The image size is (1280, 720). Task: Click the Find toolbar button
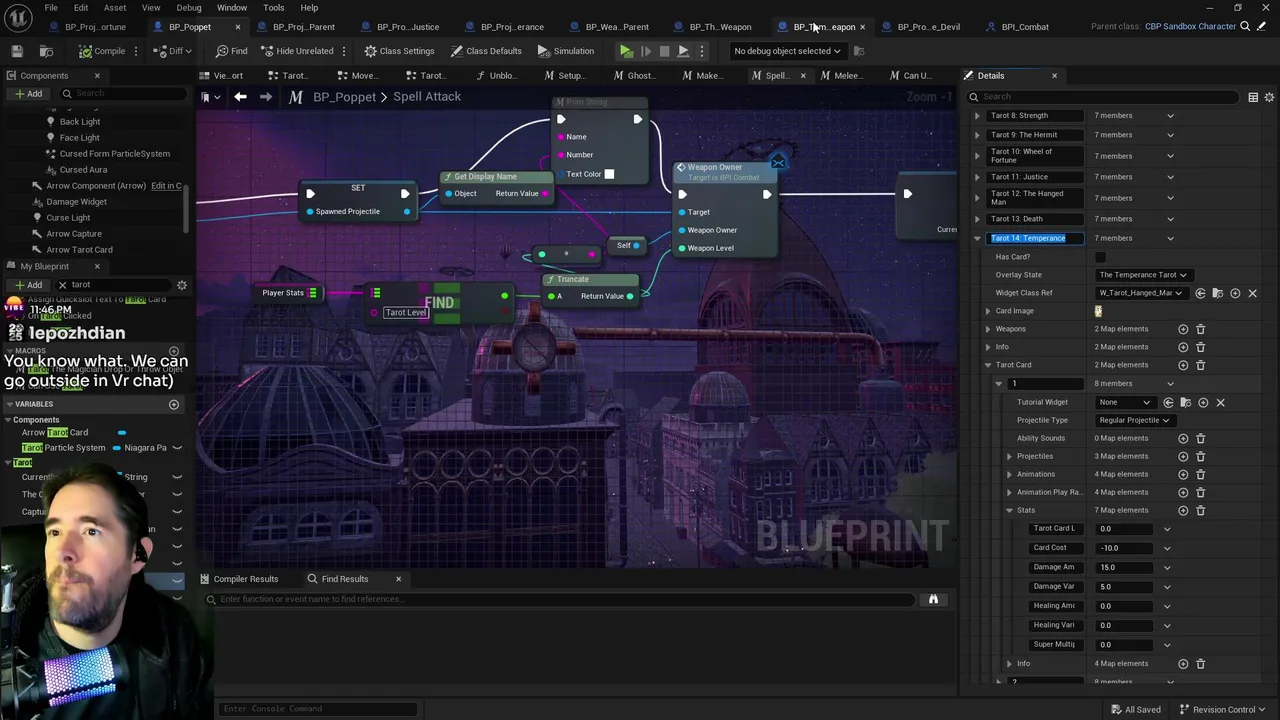[231, 51]
